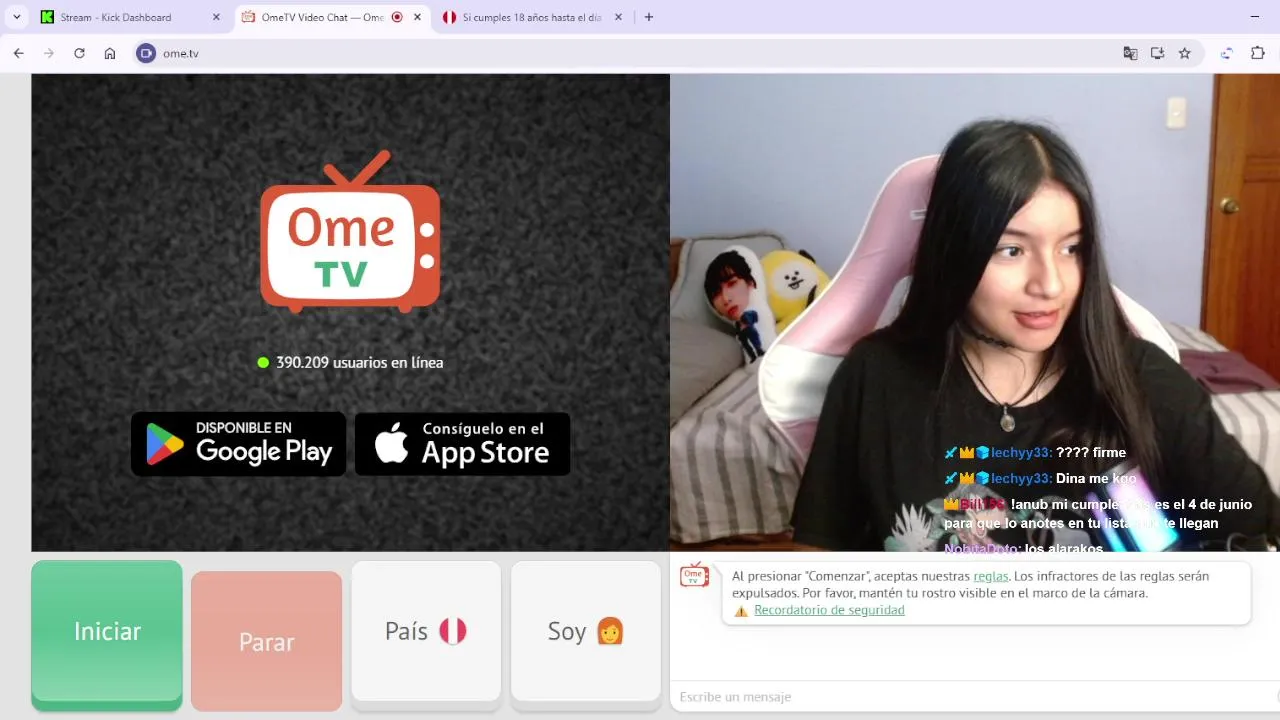The width and height of the screenshot is (1280, 720).
Task: Open the App Store download badge
Action: point(462,444)
